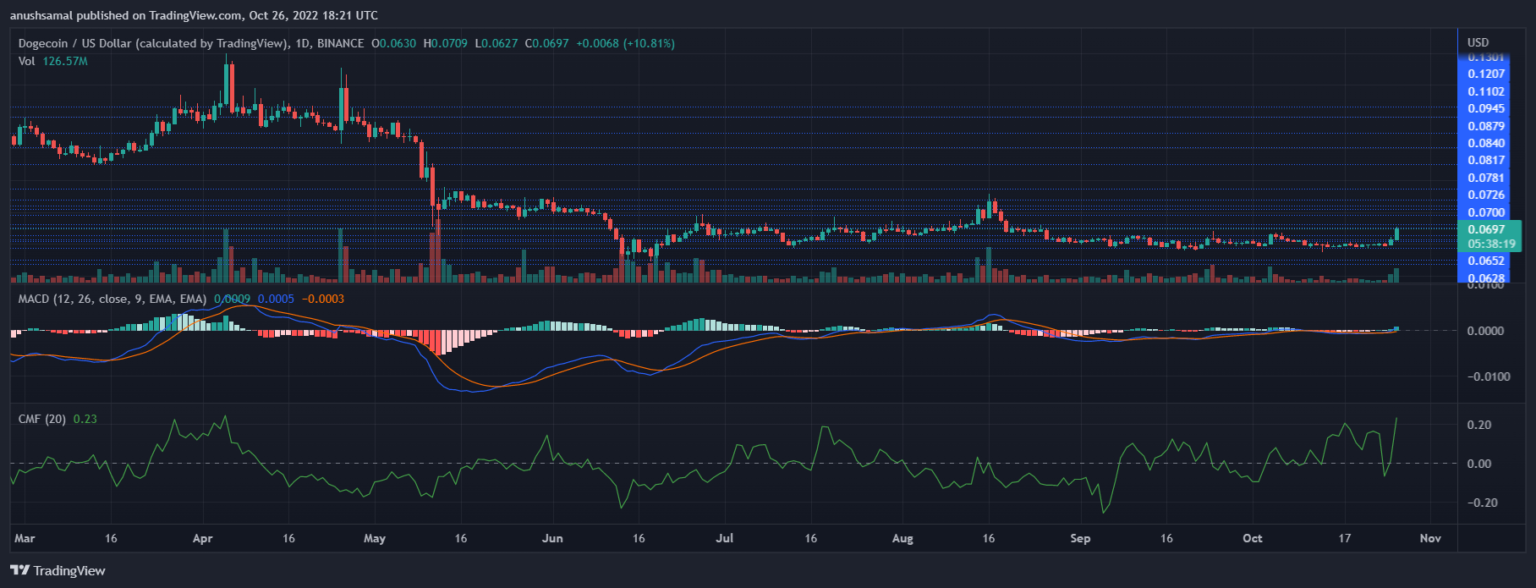
Task: Click the USD currency label on price axis
Action: [1478, 42]
